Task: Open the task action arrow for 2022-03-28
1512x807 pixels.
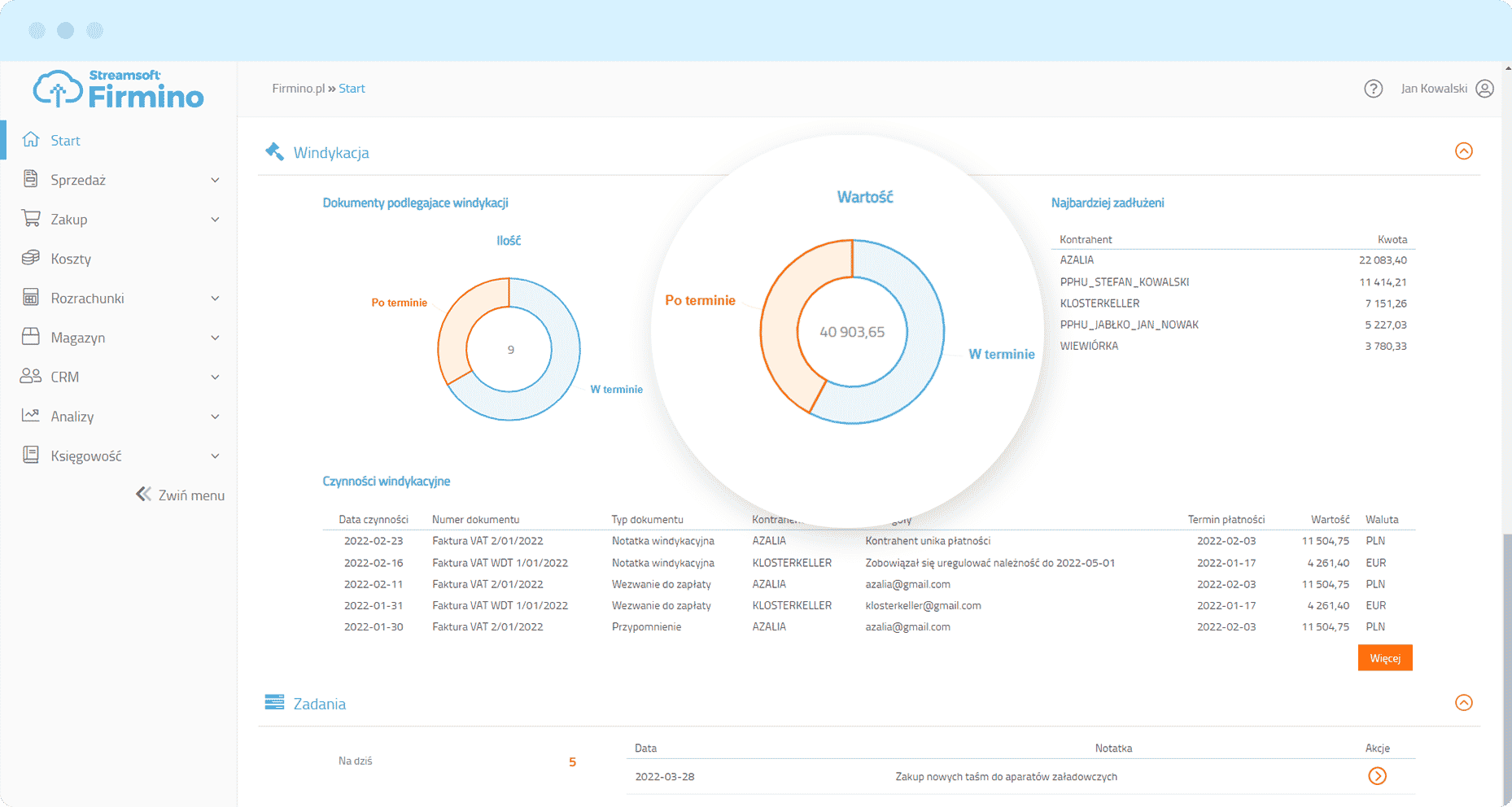Action: [1377, 776]
